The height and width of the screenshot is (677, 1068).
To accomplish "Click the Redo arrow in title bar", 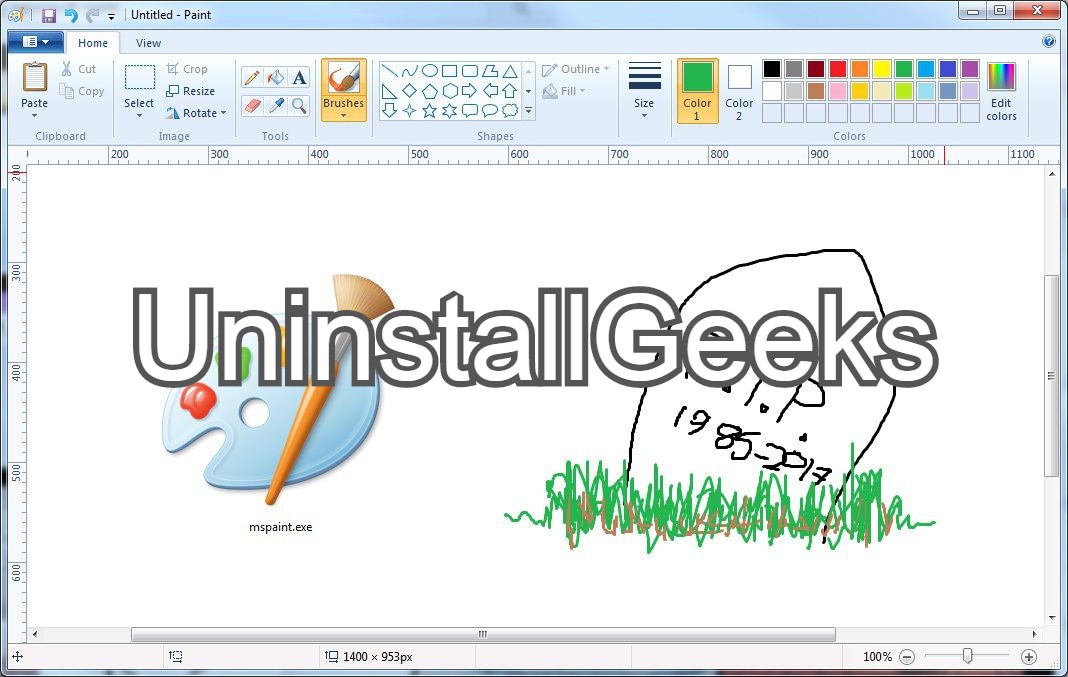I will 93,15.
